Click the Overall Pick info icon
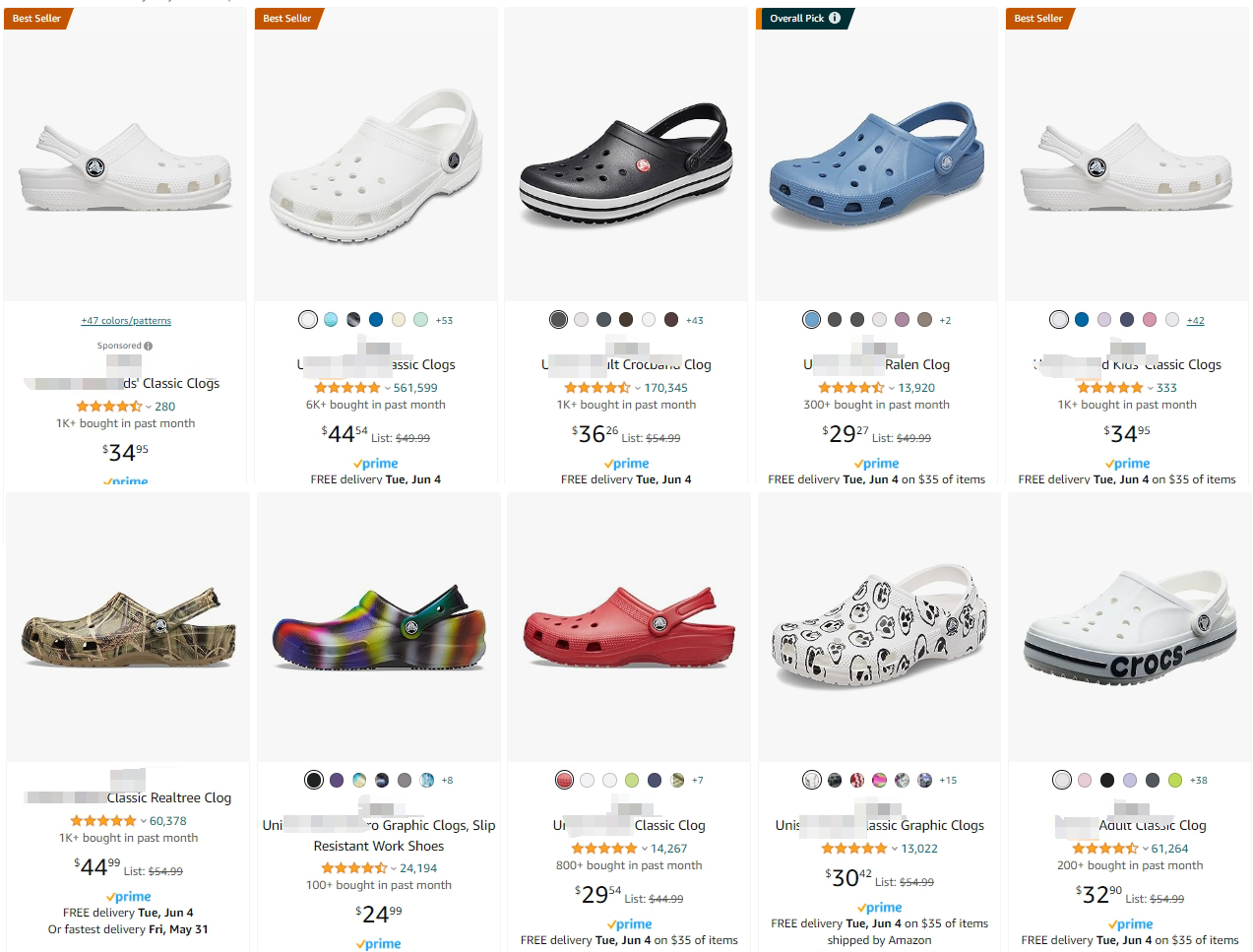The image size is (1253, 952). click(x=835, y=18)
